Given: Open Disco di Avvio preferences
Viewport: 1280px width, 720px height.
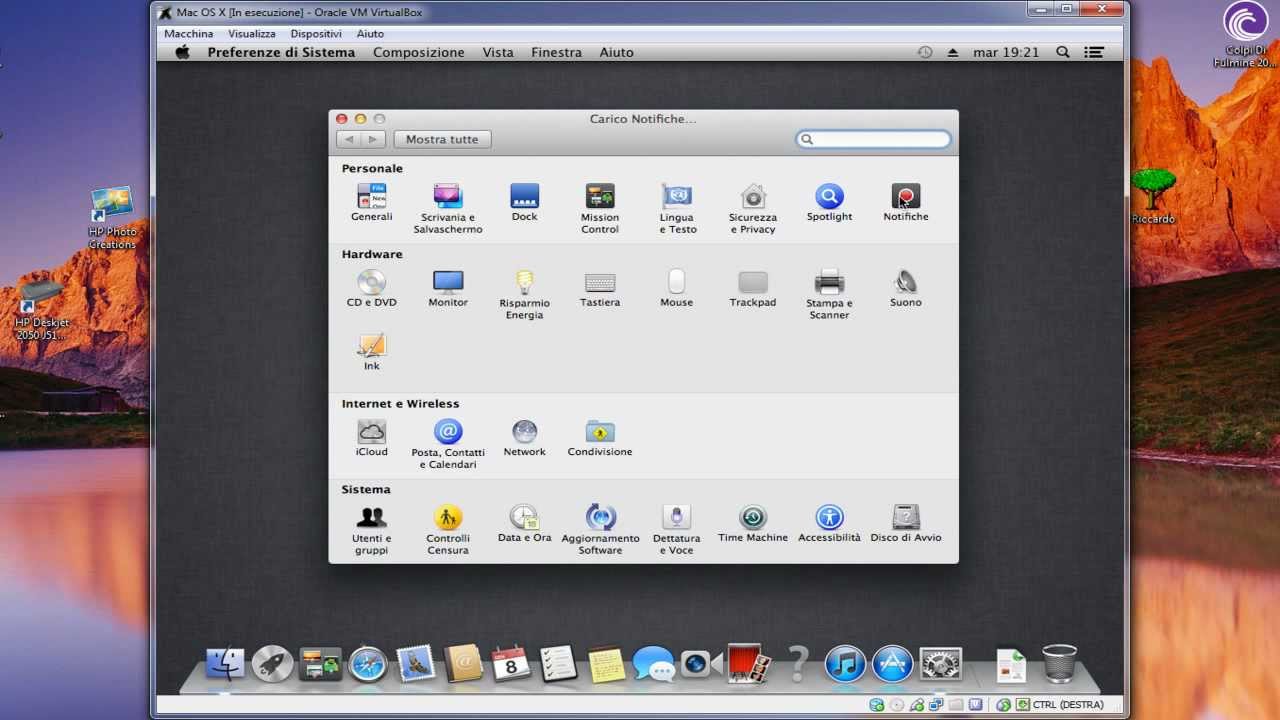Looking at the screenshot, I should pyautogui.click(x=906, y=524).
